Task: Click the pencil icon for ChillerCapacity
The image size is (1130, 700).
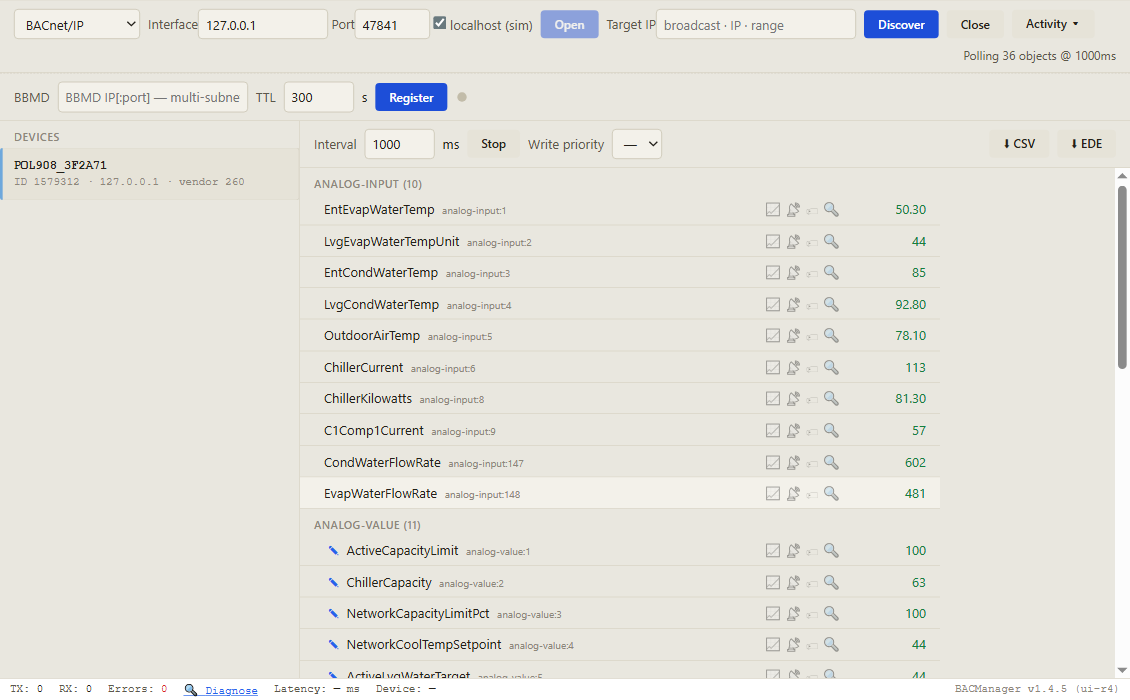Action: [333, 582]
